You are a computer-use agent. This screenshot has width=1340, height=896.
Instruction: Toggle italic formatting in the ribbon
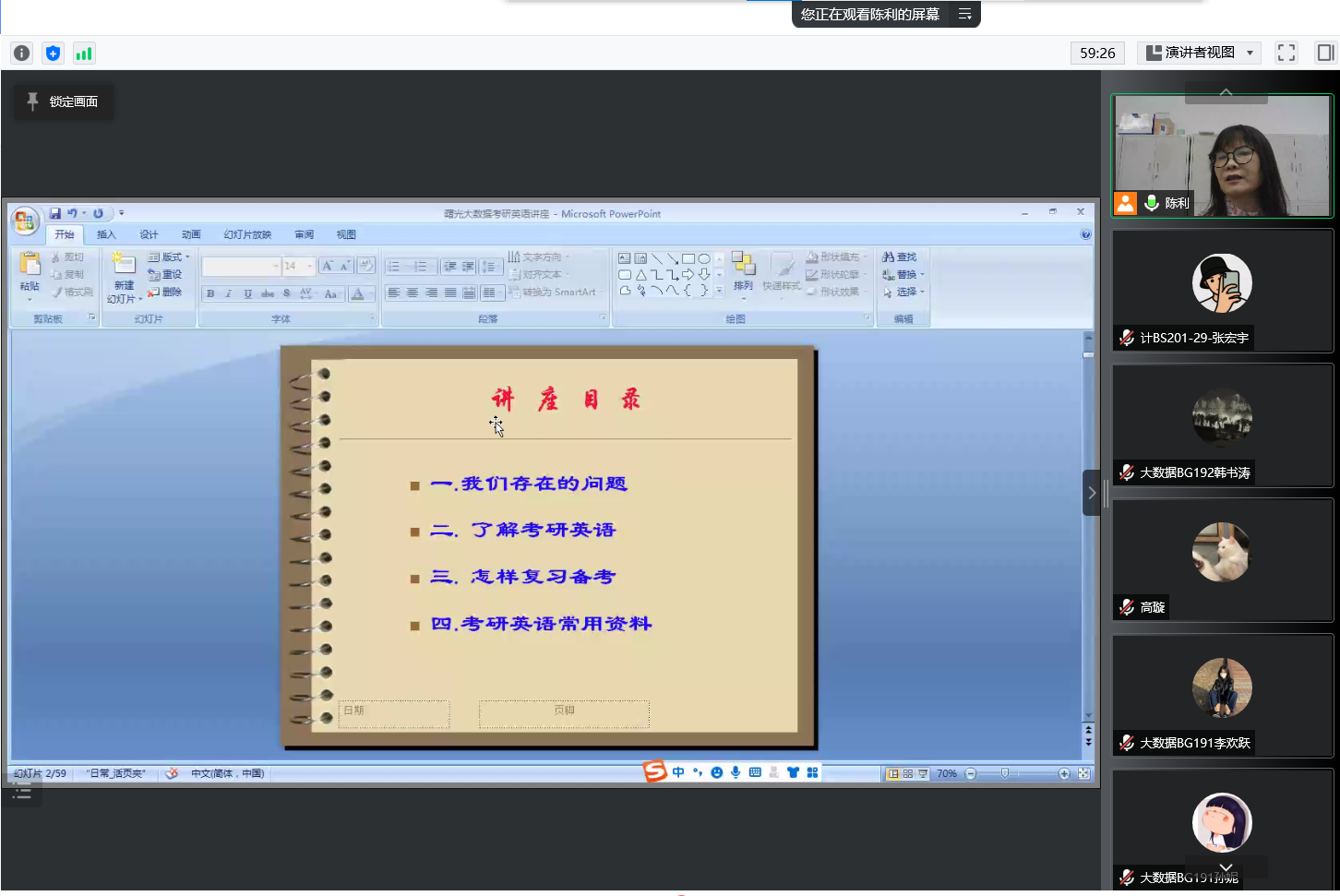(228, 293)
